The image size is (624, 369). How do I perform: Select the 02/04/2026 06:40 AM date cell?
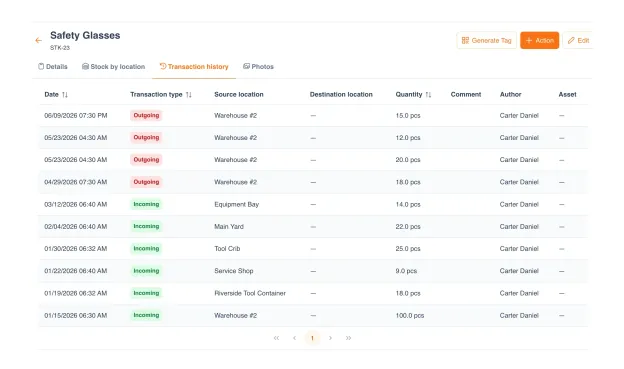[76, 226]
